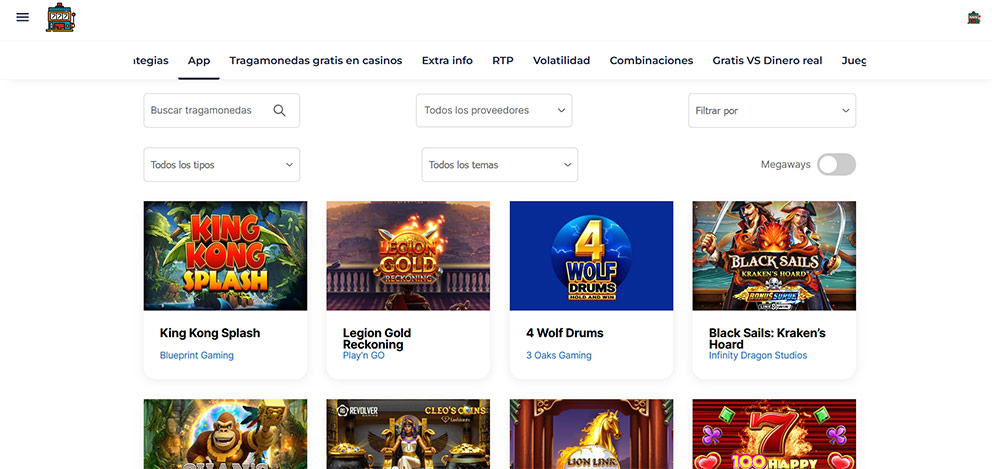
Task: Toggle the Megaways switch
Action: (836, 165)
